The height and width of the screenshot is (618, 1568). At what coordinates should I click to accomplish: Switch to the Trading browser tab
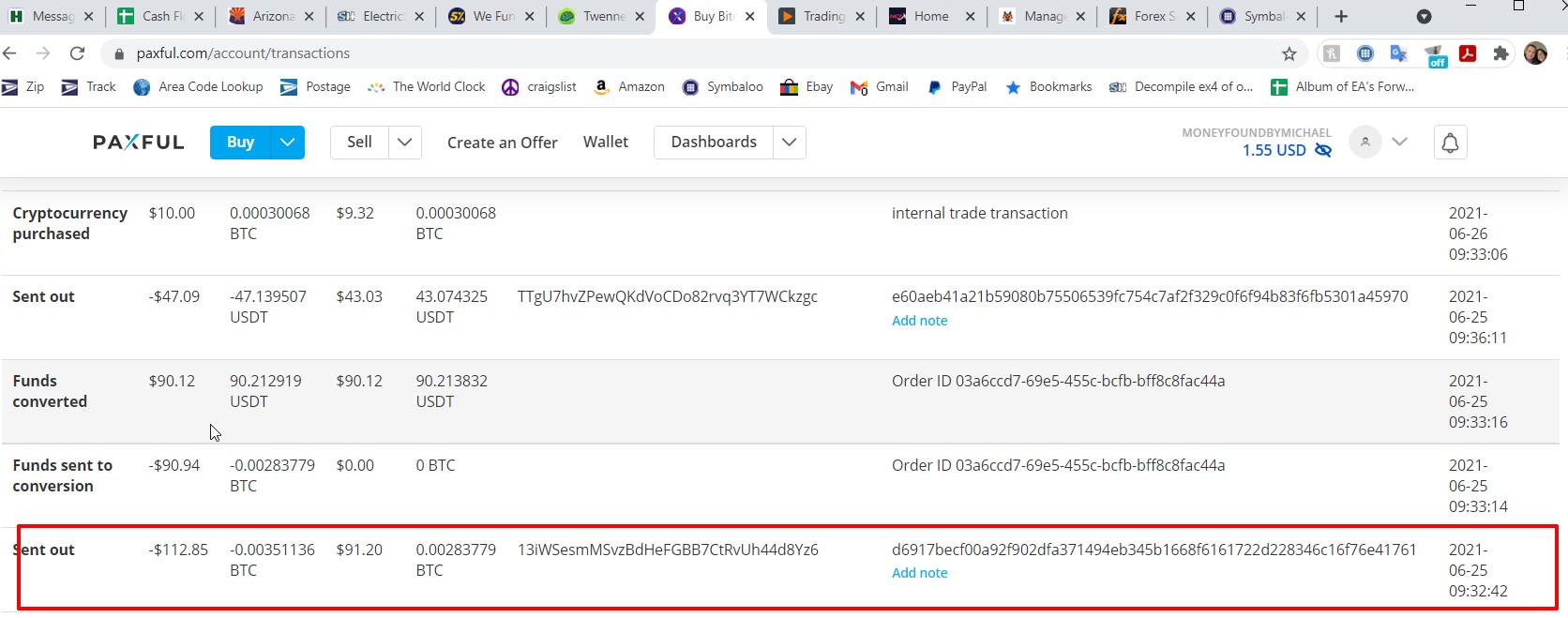point(822,16)
